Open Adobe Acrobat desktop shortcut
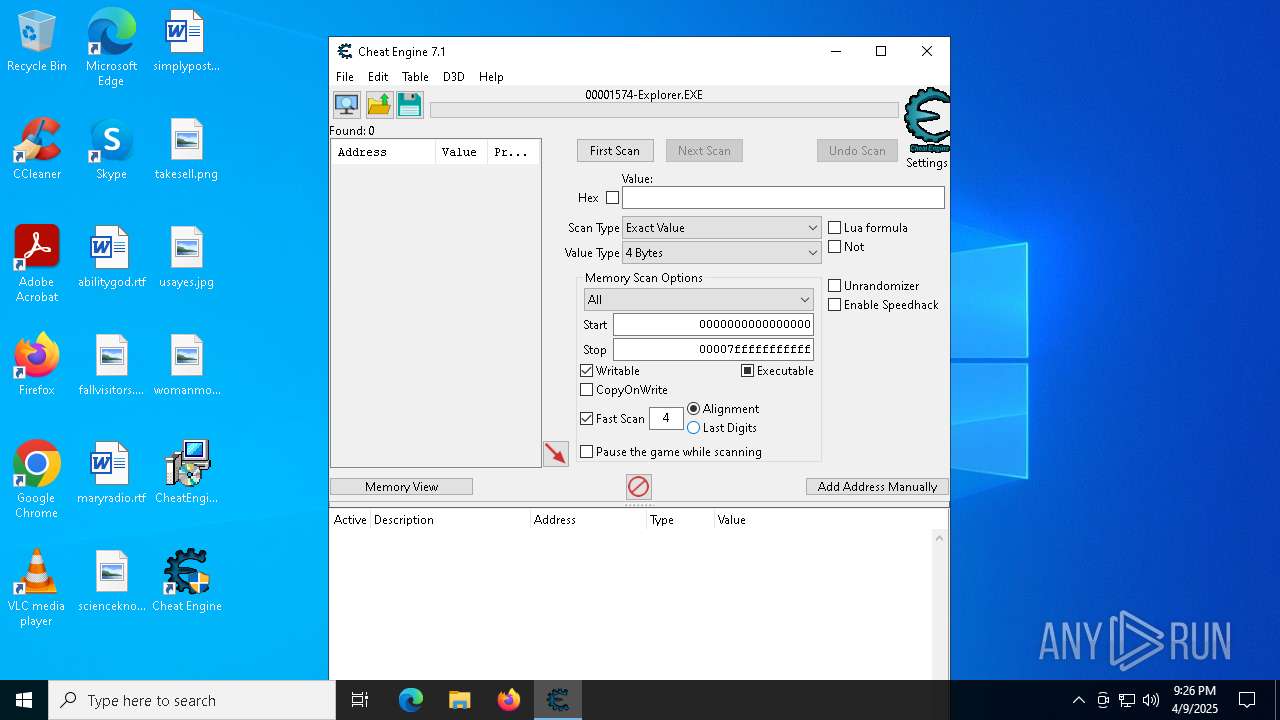 point(37,264)
